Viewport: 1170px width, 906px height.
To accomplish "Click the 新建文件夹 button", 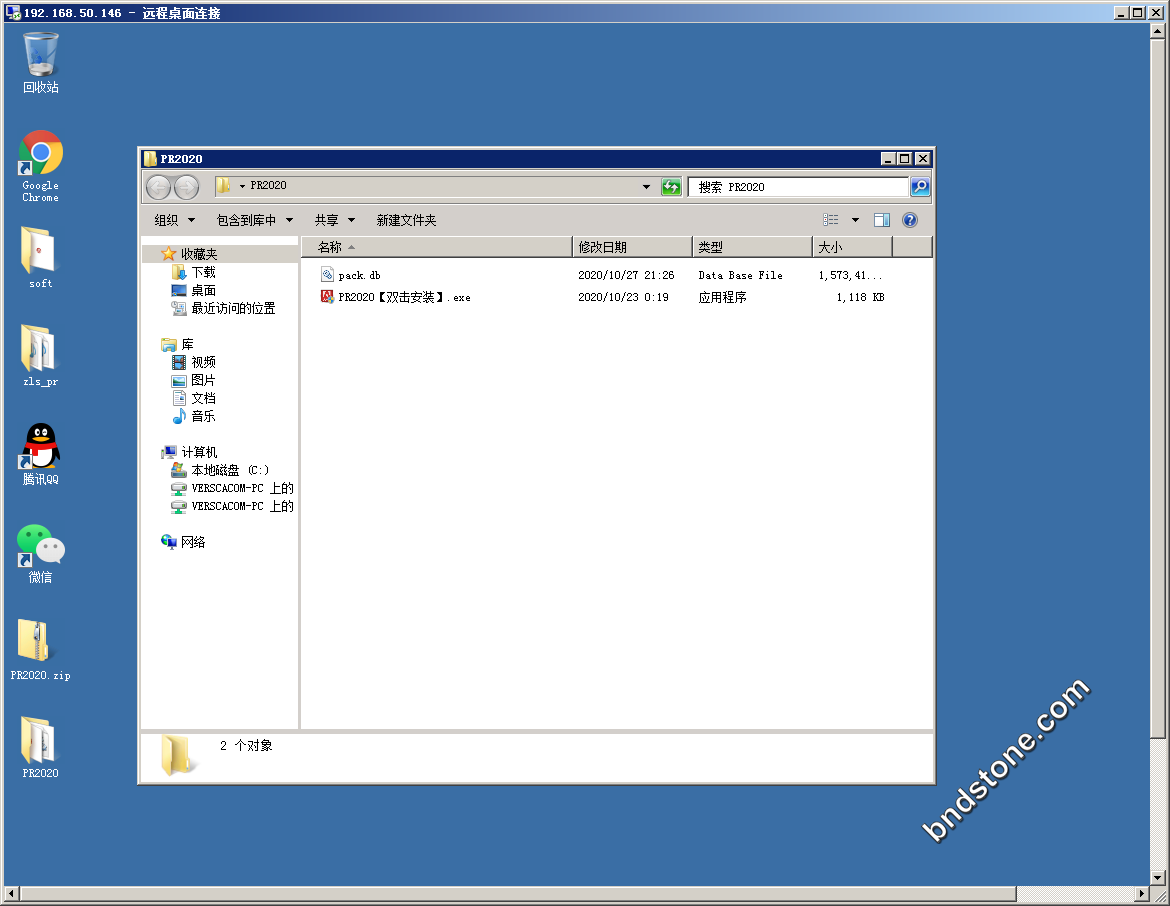I will 406,220.
